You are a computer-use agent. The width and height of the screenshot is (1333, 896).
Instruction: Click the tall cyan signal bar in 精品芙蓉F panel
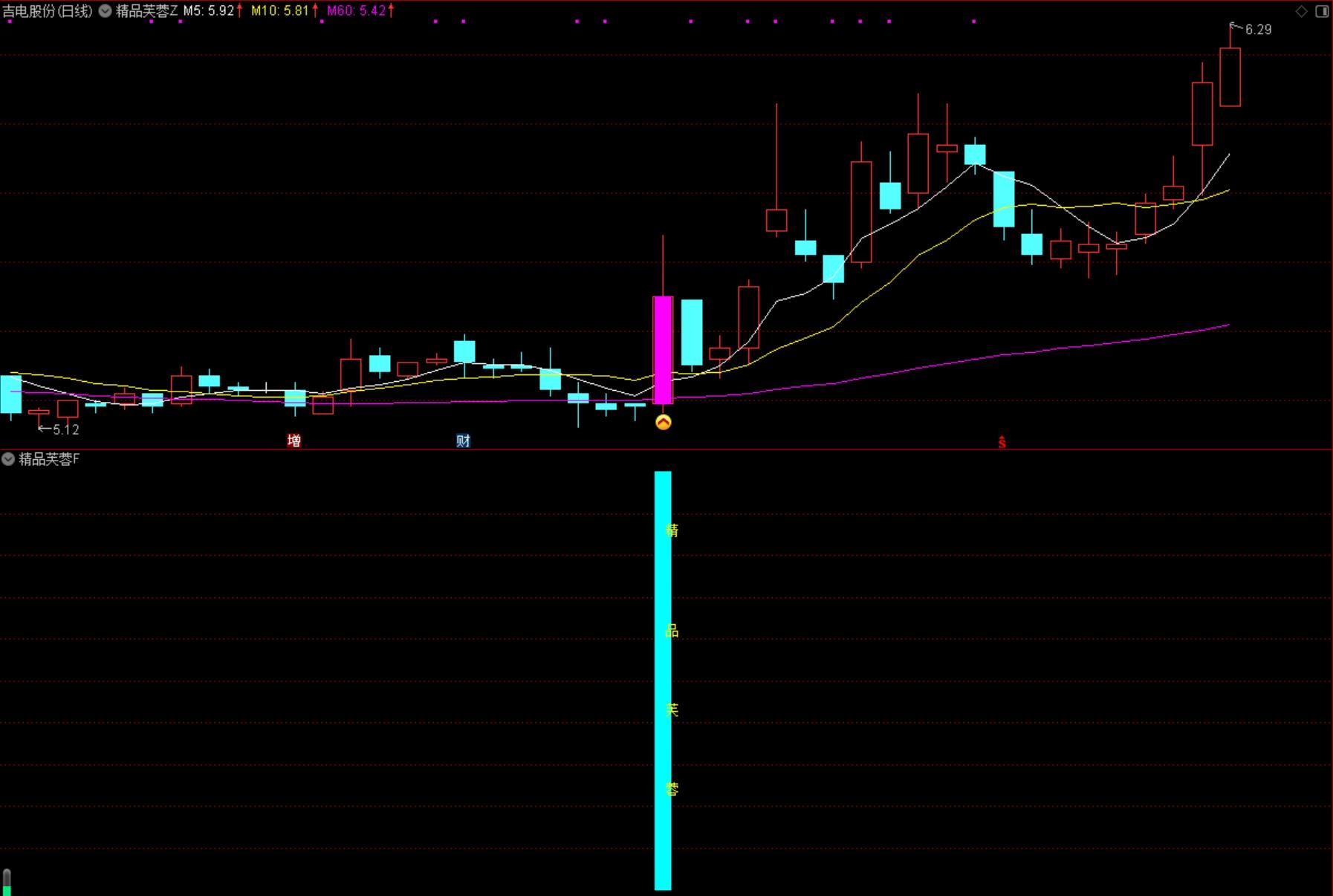pyautogui.click(x=663, y=681)
